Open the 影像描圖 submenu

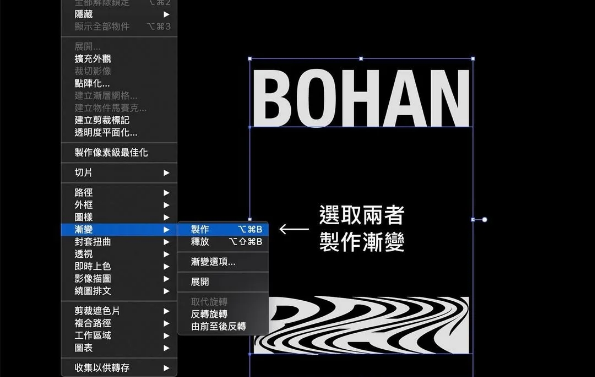[x=119, y=279]
